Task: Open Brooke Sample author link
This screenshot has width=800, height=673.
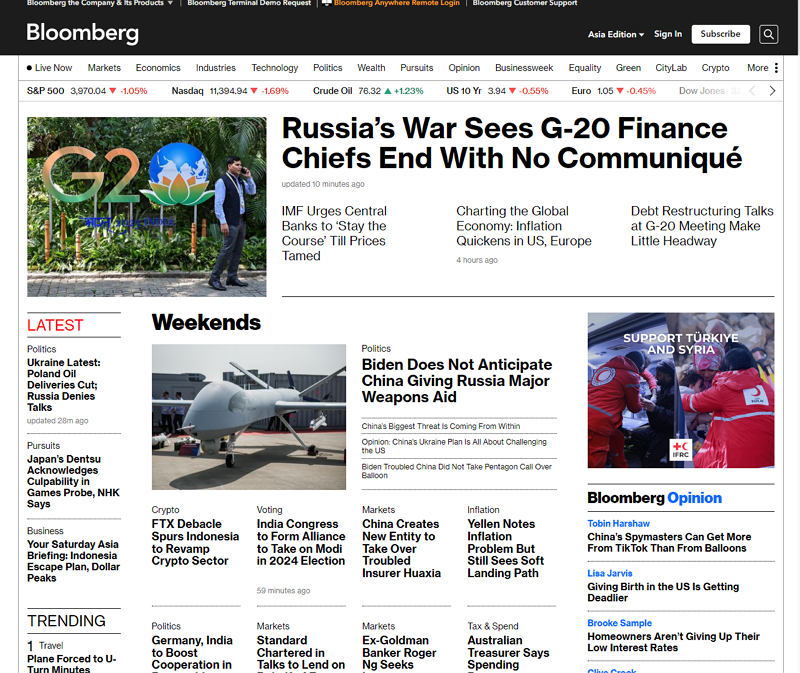Action: click(x=619, y=623)
